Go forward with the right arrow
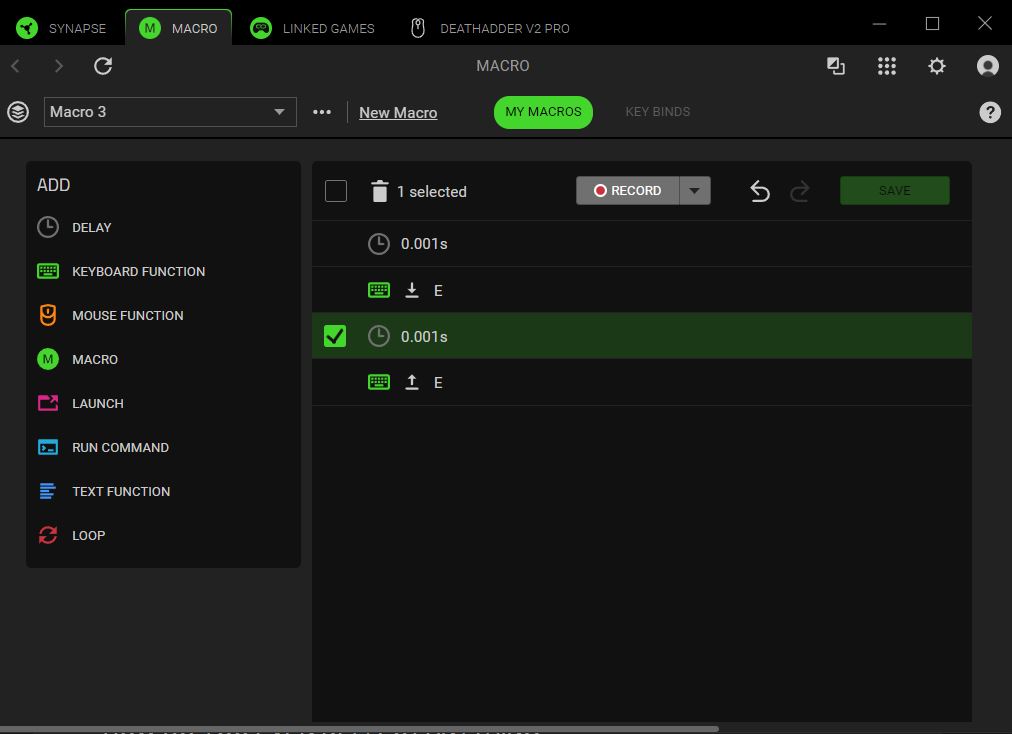This screenshot has width=1012, height=734. tap(59, 66)
